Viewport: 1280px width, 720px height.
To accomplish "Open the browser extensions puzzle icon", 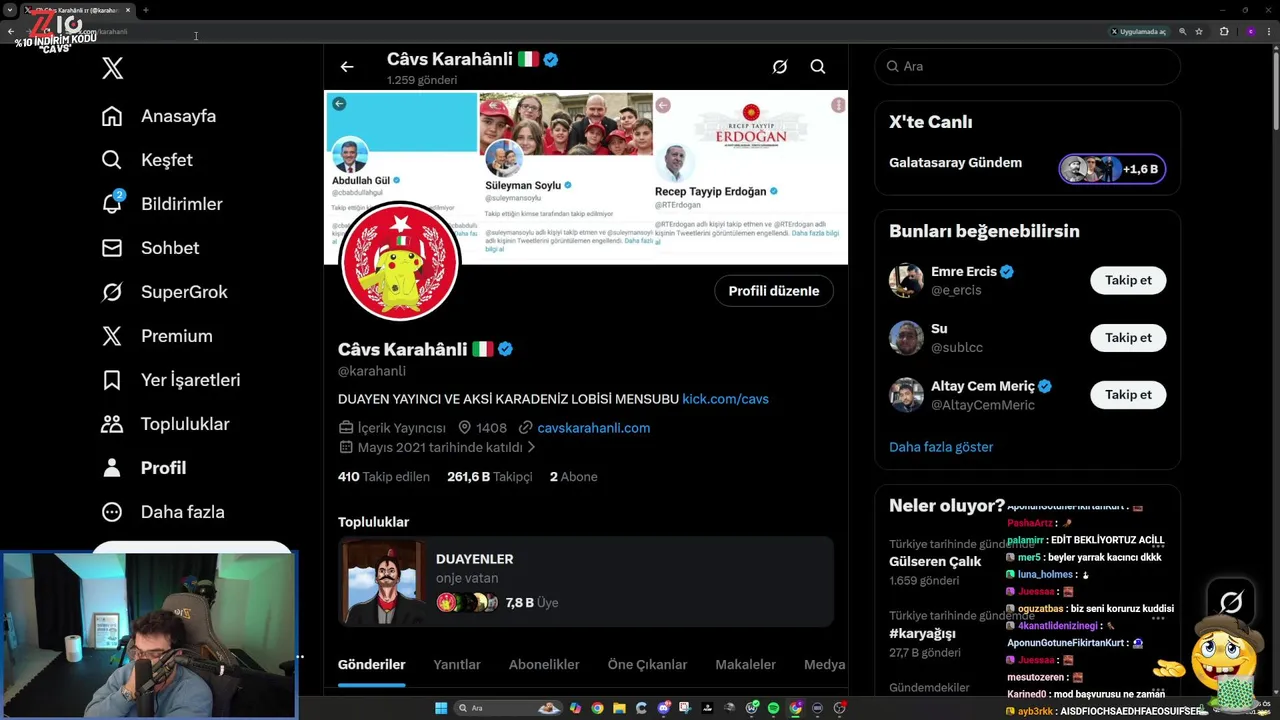I will [1223, 32].
